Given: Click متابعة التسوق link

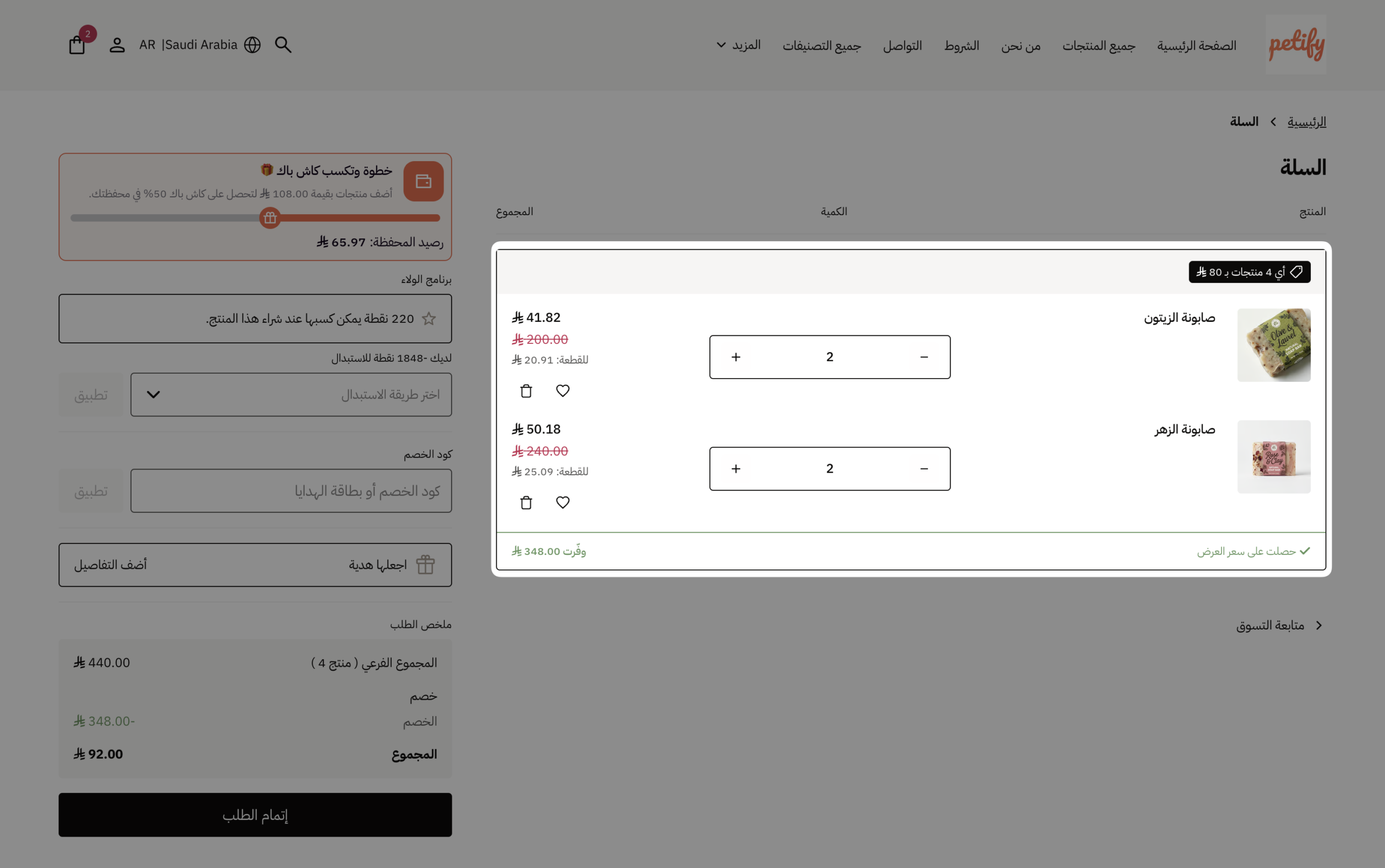Looking at the screenshot, I should (x=1281, y=626).
